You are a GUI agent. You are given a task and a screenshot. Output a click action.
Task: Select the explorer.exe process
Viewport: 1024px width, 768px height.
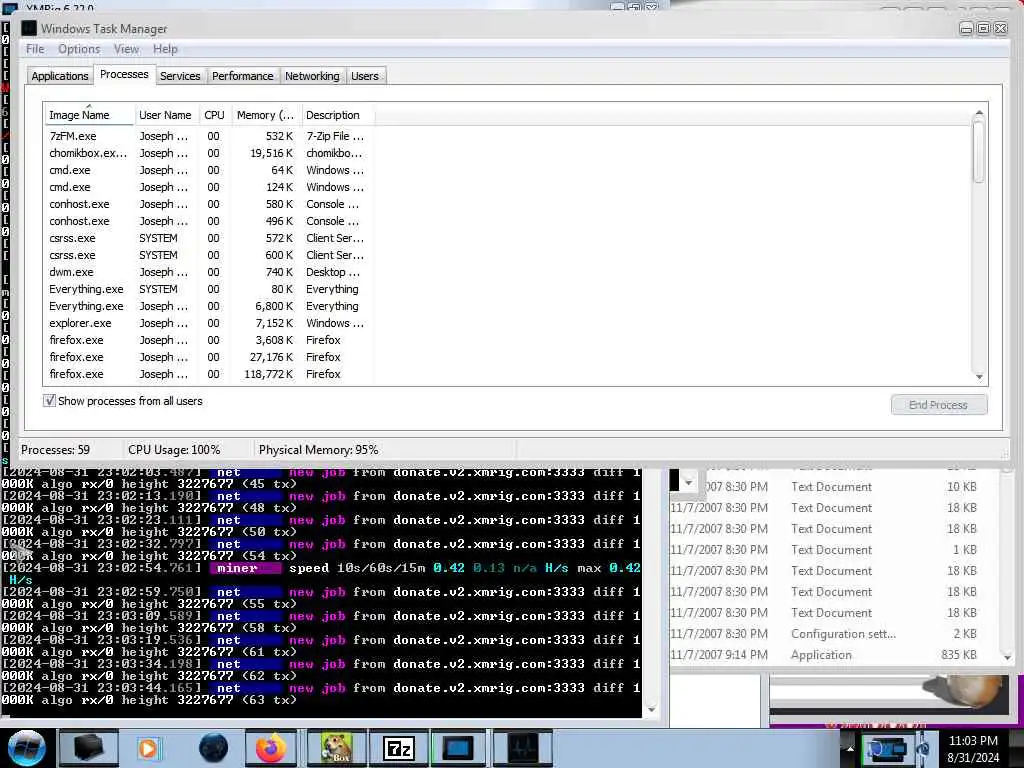pos(208,323)
